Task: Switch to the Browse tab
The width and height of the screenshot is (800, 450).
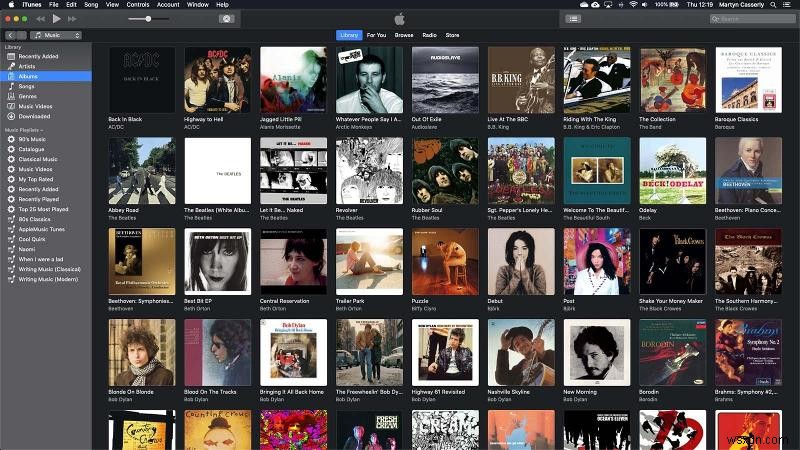Action: (x=404, y=35)
